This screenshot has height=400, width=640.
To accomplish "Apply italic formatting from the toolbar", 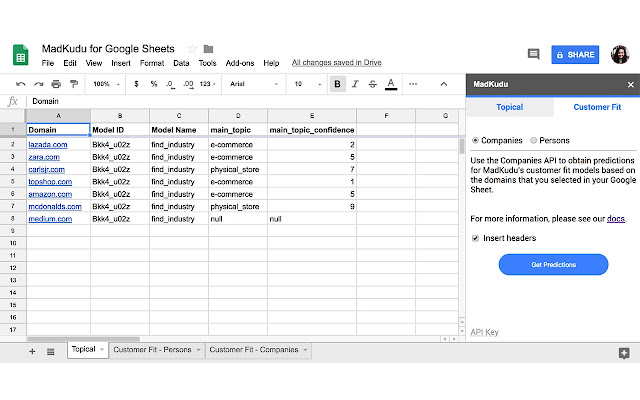I will pyautogui.click(x=355, y=84).
